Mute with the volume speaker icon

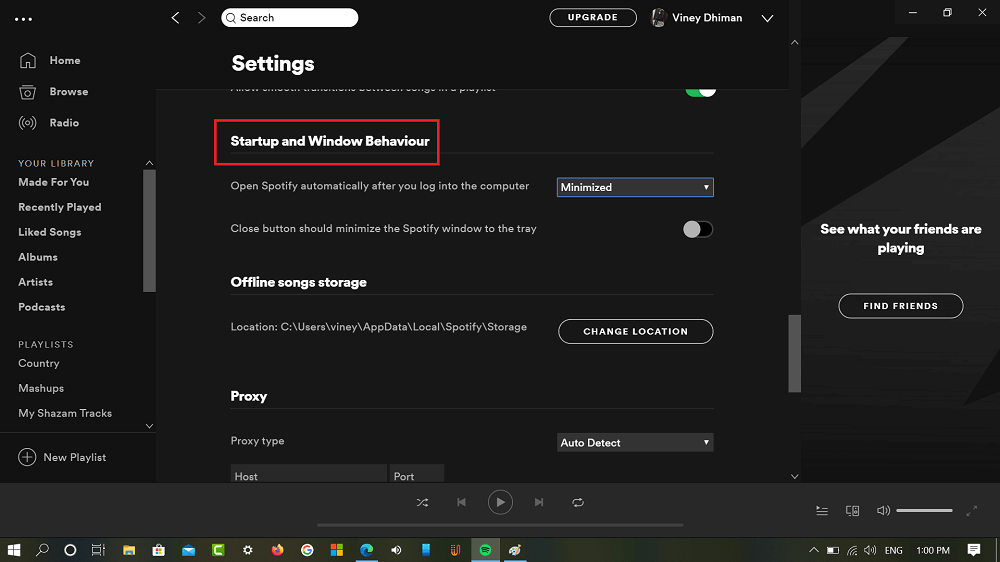pyautogui.click(x=883, y=511)
